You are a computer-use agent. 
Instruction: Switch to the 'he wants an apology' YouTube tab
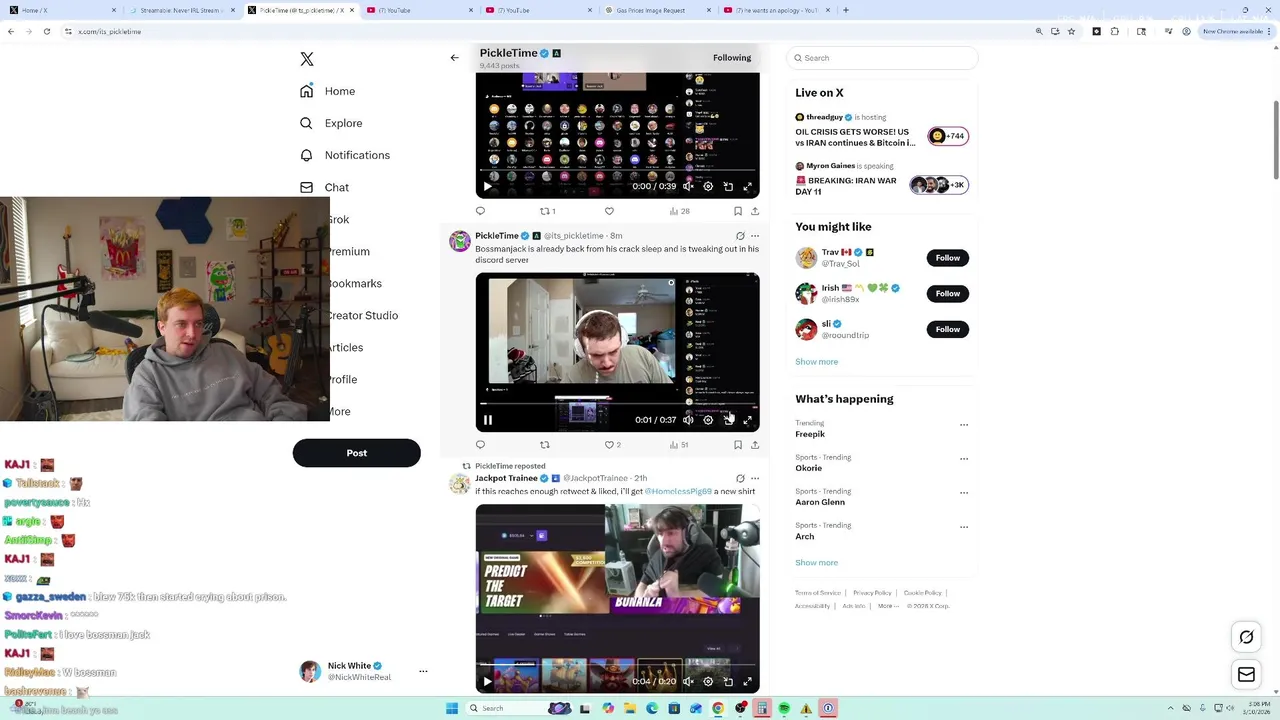(x=776, y=10)
